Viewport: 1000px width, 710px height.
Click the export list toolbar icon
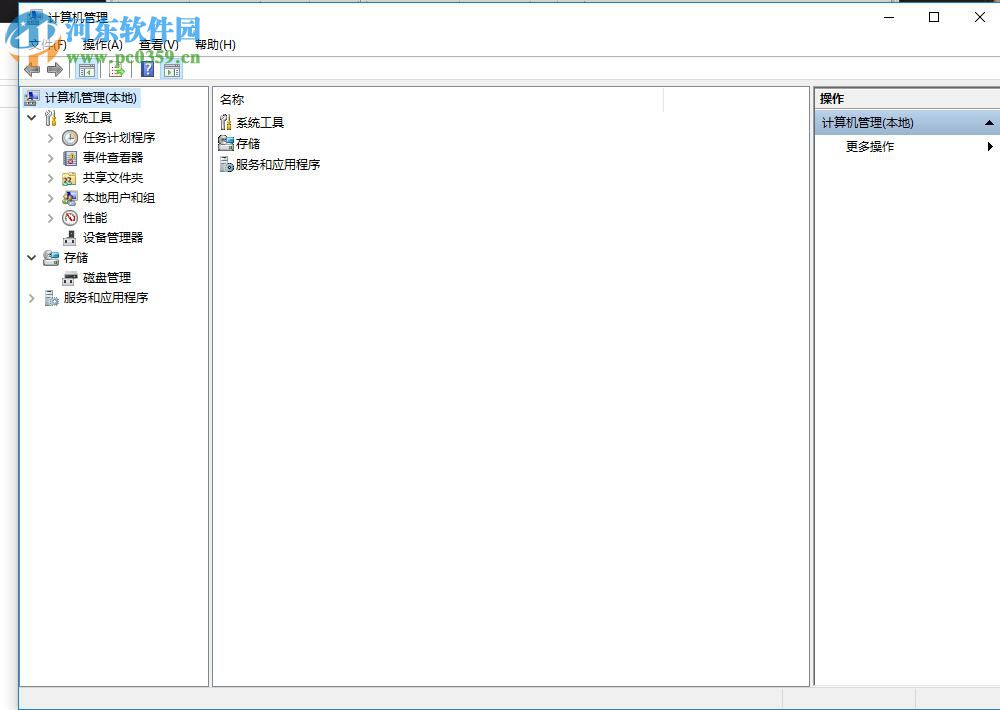(117, 70)
